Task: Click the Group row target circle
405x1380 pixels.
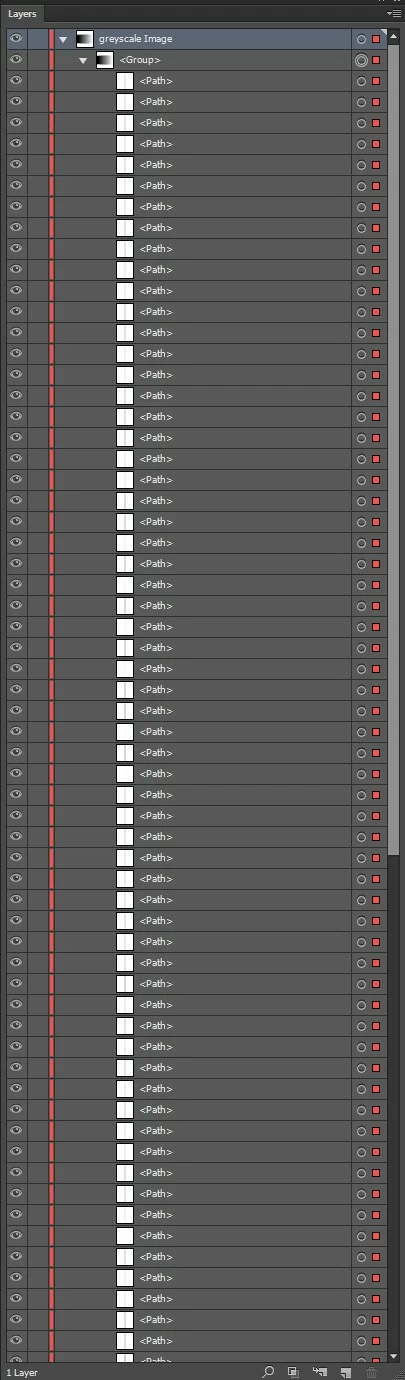Action: pos(361,60)
